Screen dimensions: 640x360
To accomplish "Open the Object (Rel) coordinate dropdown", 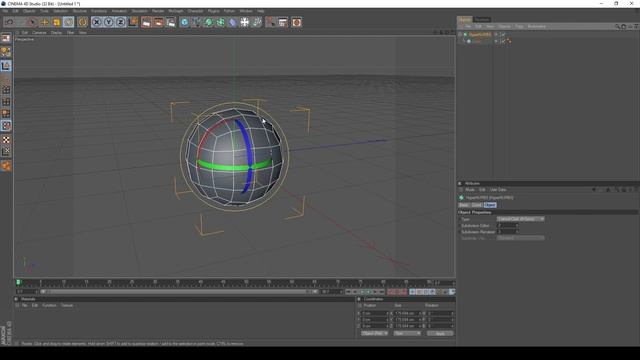I will [374, 333].
